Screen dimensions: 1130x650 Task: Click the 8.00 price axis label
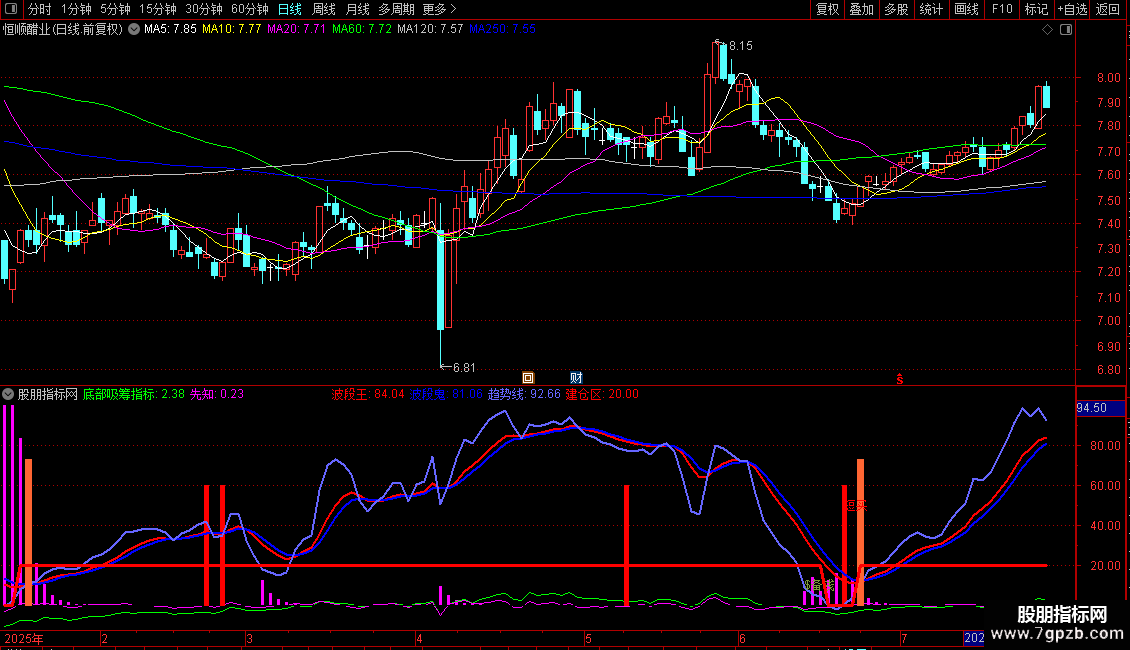coord(1108,78)
